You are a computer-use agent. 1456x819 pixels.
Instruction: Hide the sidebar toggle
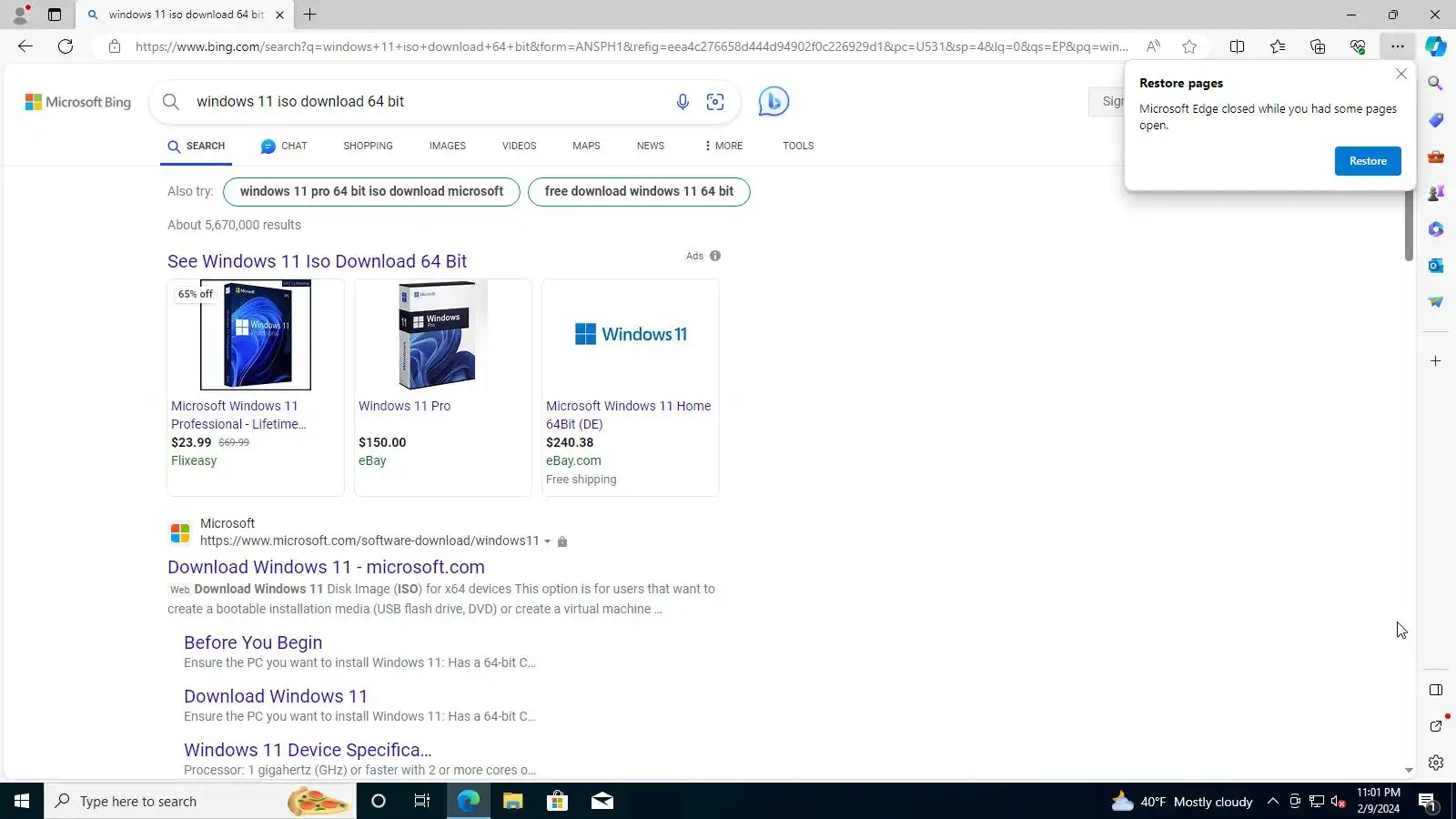point(1435,690)
